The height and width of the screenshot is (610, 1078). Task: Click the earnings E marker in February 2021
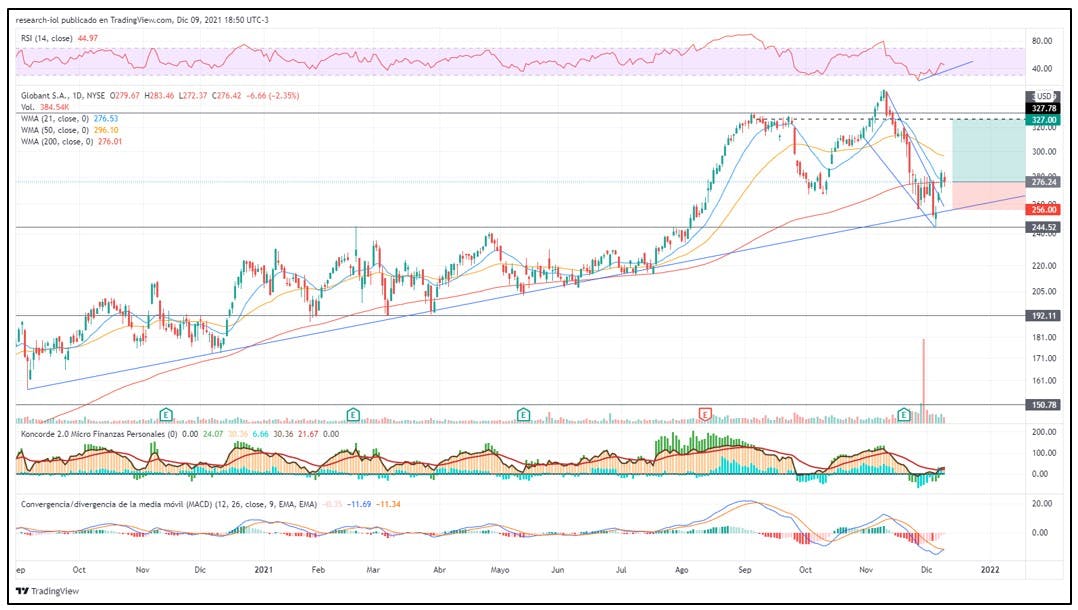pos(353,414)
